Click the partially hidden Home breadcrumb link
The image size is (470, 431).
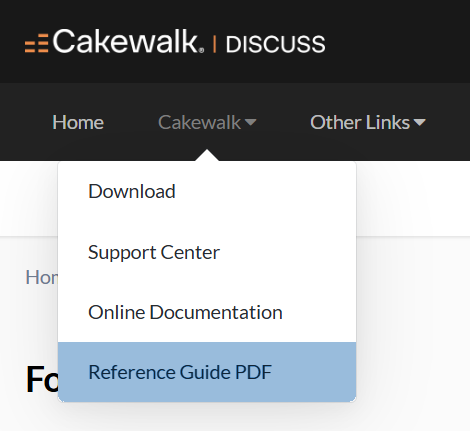tap(42, 277)
